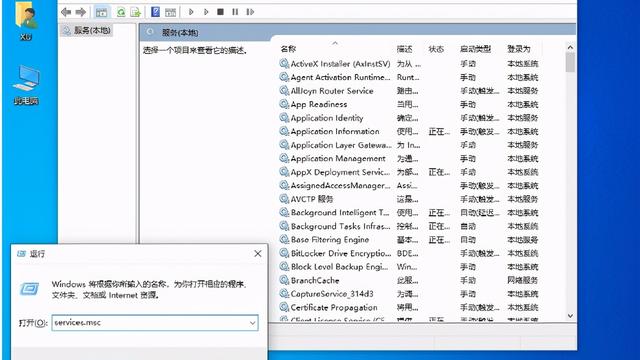The height and width of the screenshot is (360, 640).
Task: Click the gear icon beside AVCTP 服务
Action: 284,199
